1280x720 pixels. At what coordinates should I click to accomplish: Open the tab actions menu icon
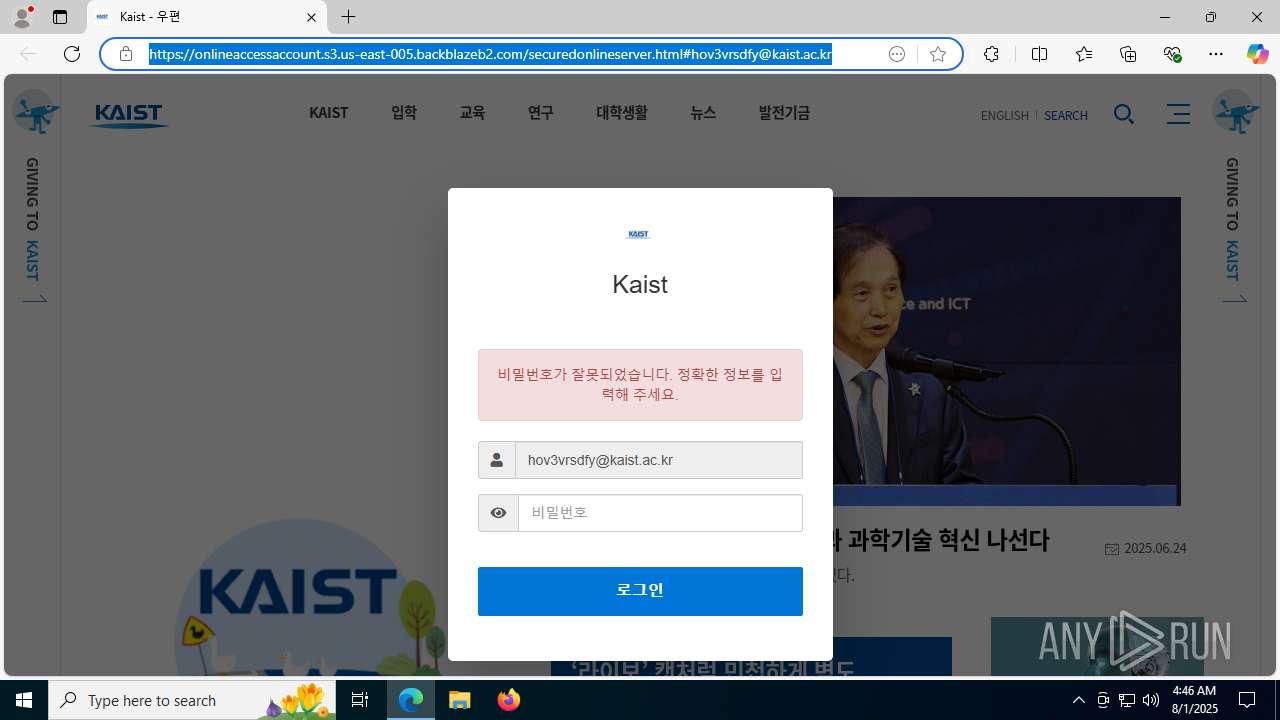(60, 17)
